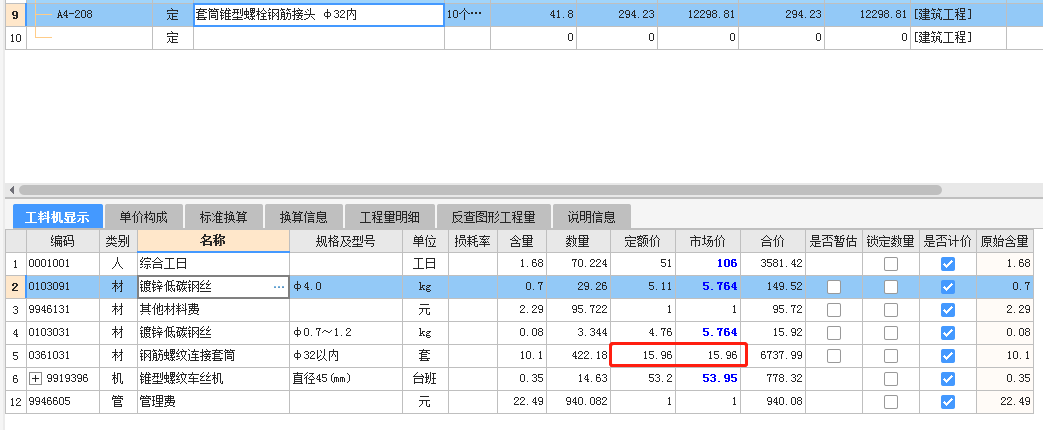Open the 标准换算 tab
Image resolution: width=1043 pixels, height=430 pixels.
point(224,217)
